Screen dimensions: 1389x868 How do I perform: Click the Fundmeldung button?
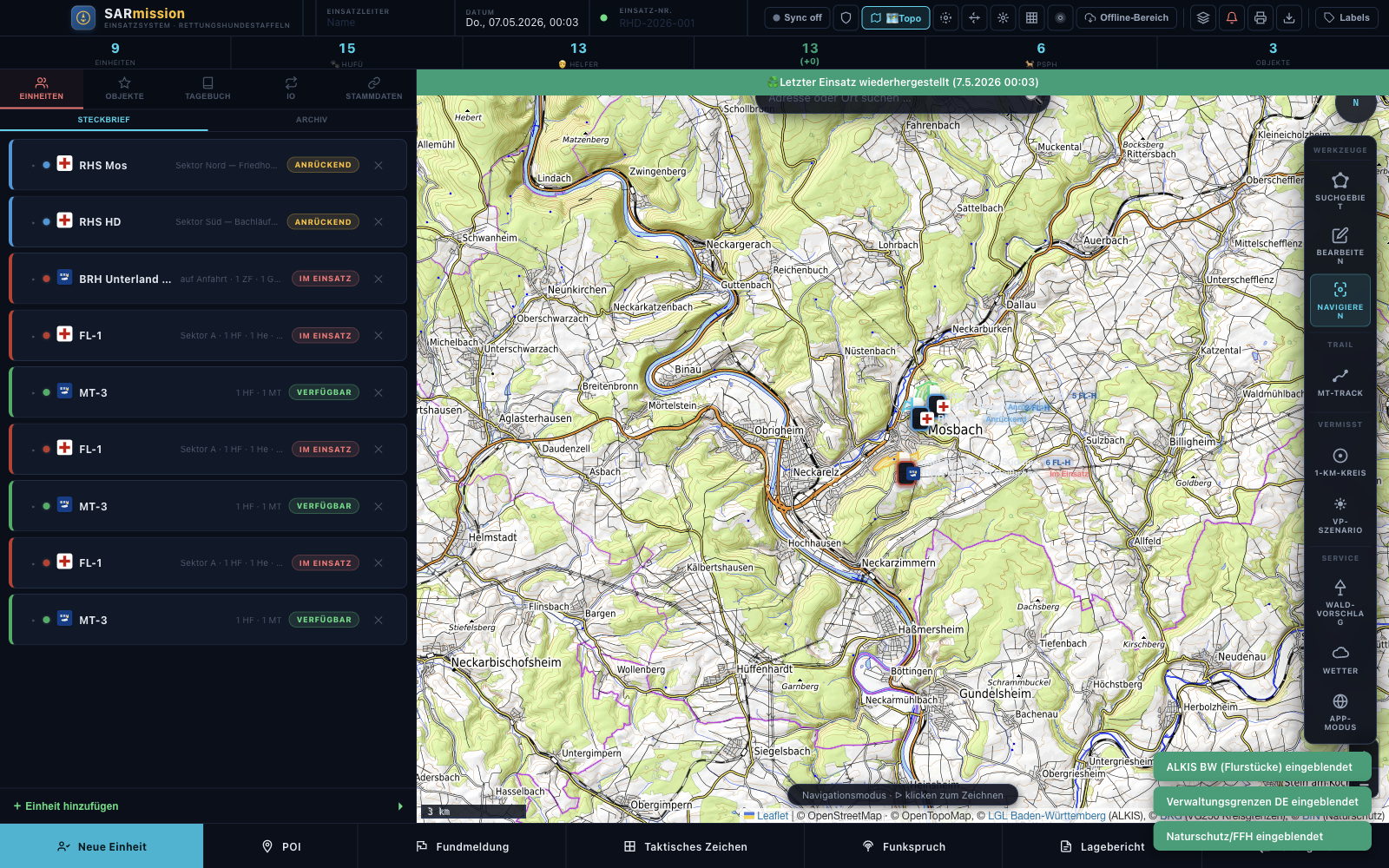463,846
